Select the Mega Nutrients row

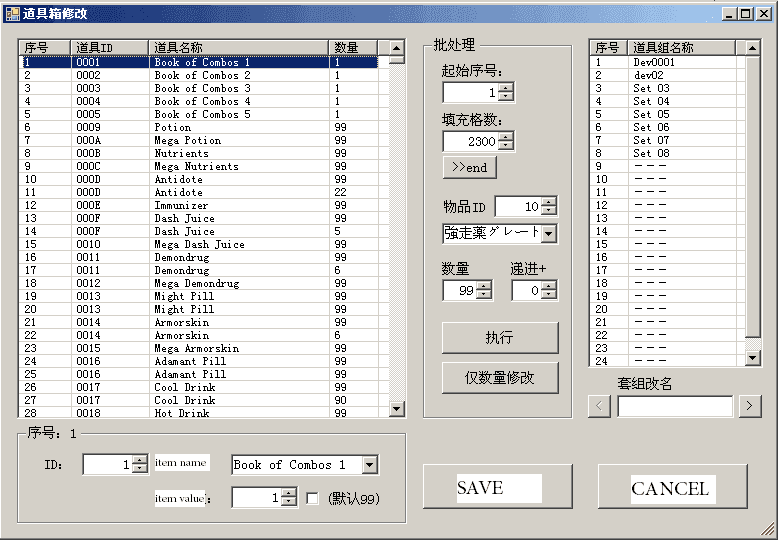[x=198, y=166]
